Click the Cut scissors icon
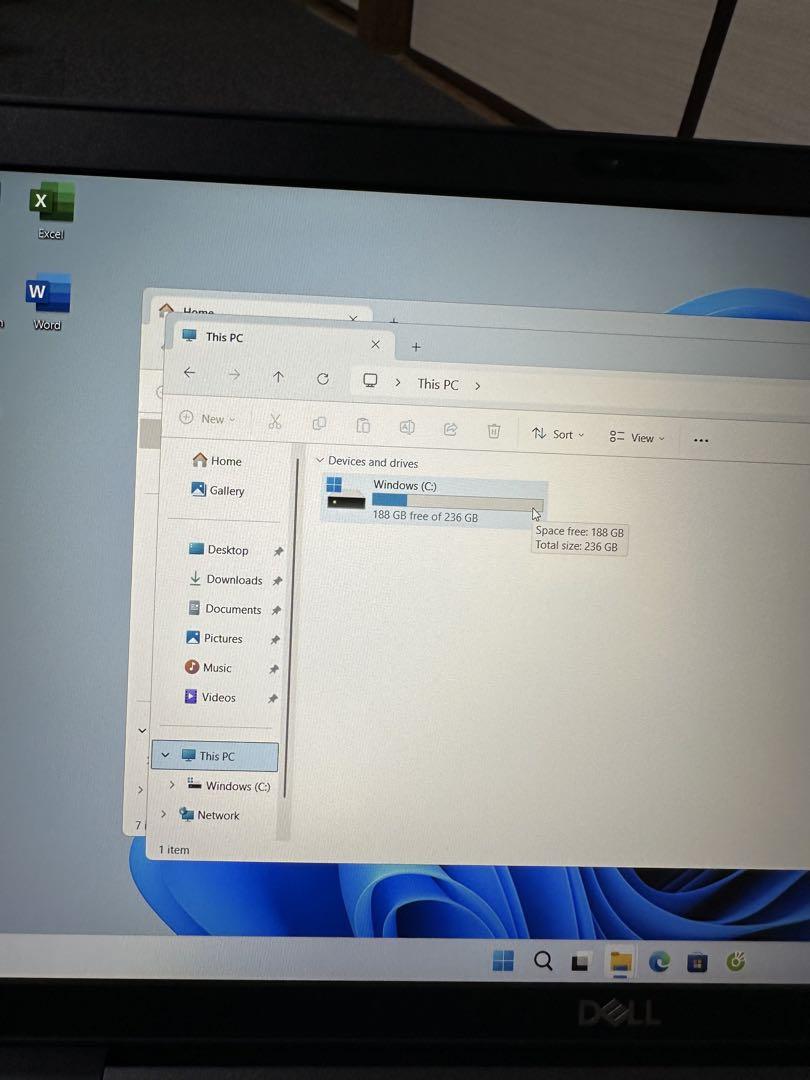810x1080 pixels. [275, 421]
